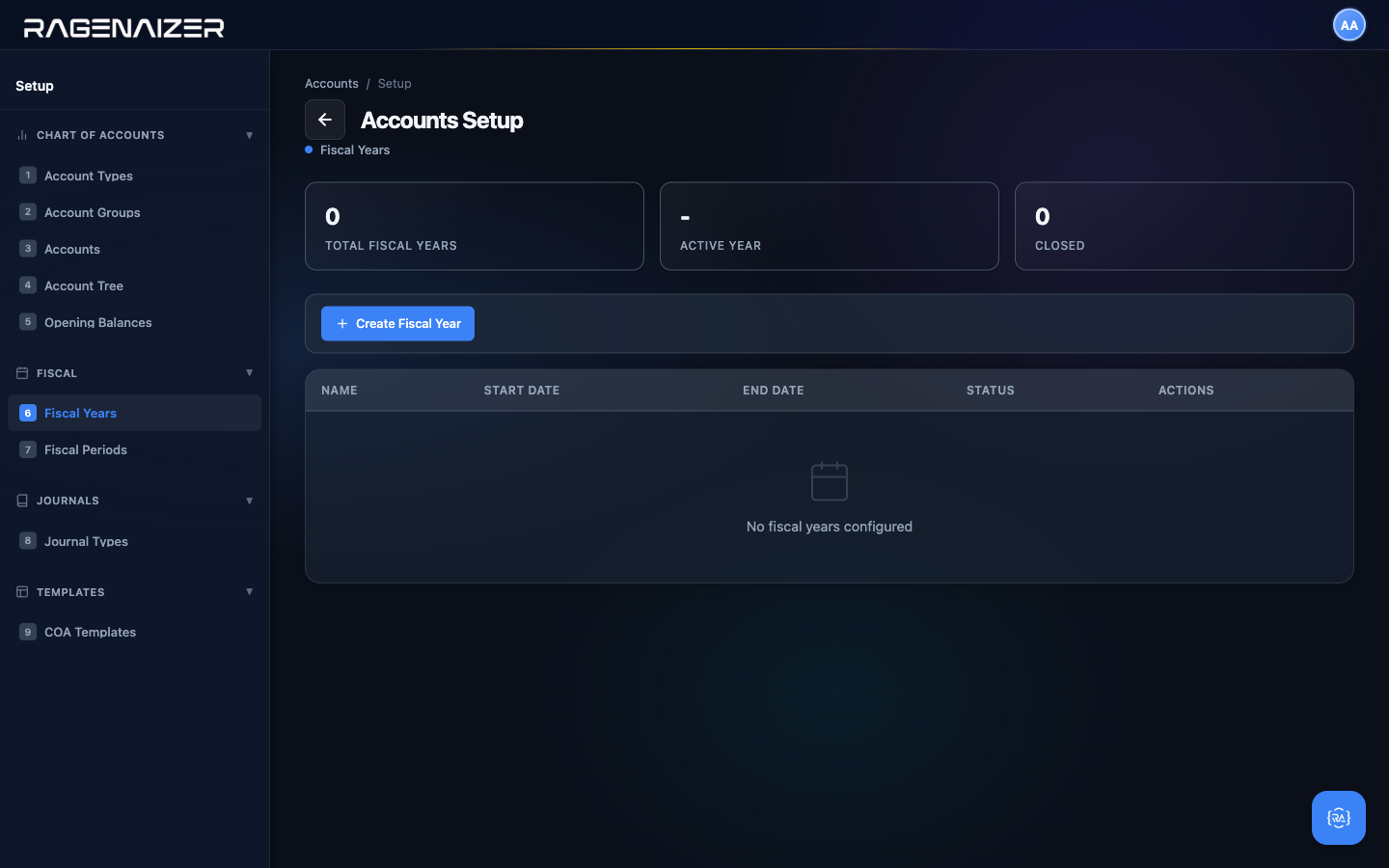This screenshot has height=868, width=1389.
Task: Click the number 1 badge for Account Types
Action: coord(28,176)
